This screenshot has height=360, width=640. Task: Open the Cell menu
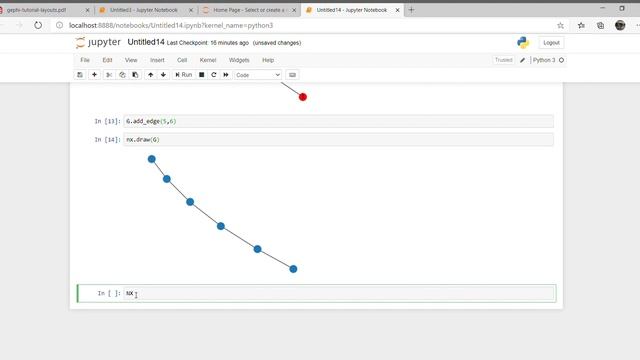(182, 60)
